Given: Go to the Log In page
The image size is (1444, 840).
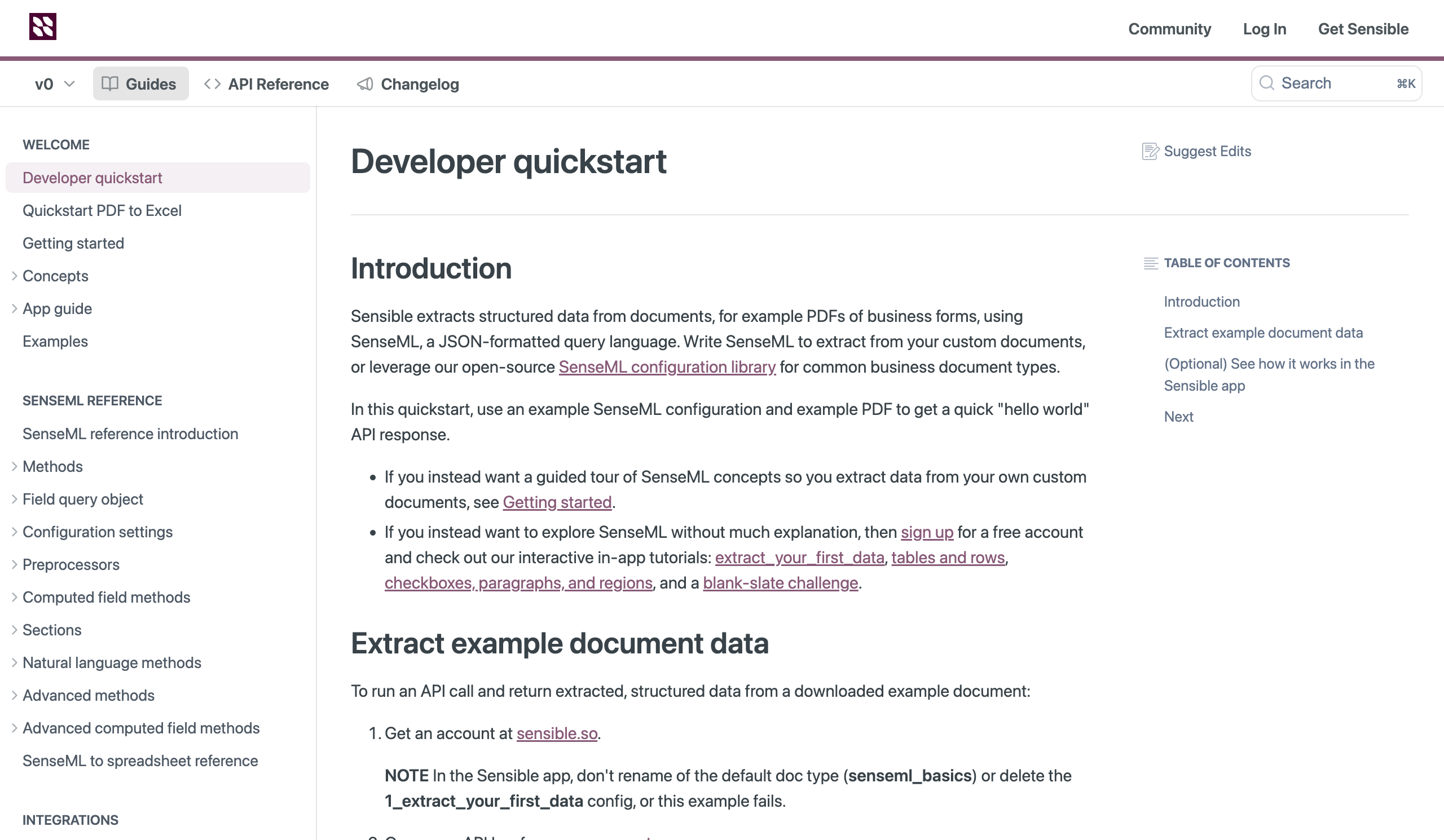Looking at the screenshot, I should point(1264,29).
